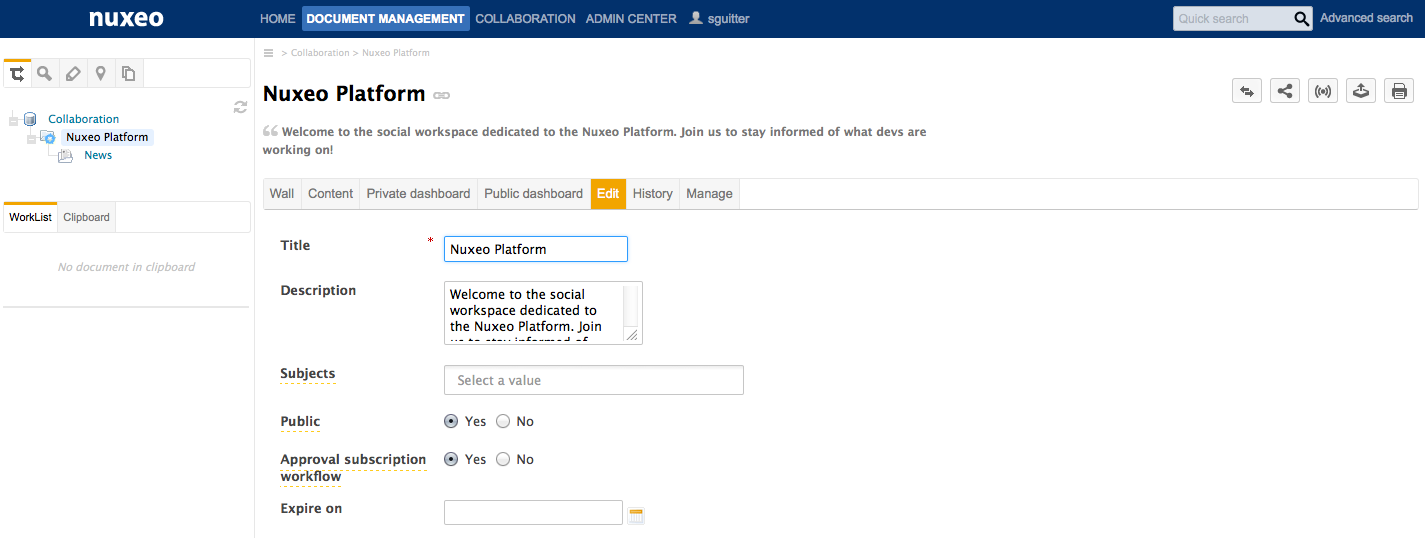
Task: Click in the Description text area
Action: tap(533, 313)
